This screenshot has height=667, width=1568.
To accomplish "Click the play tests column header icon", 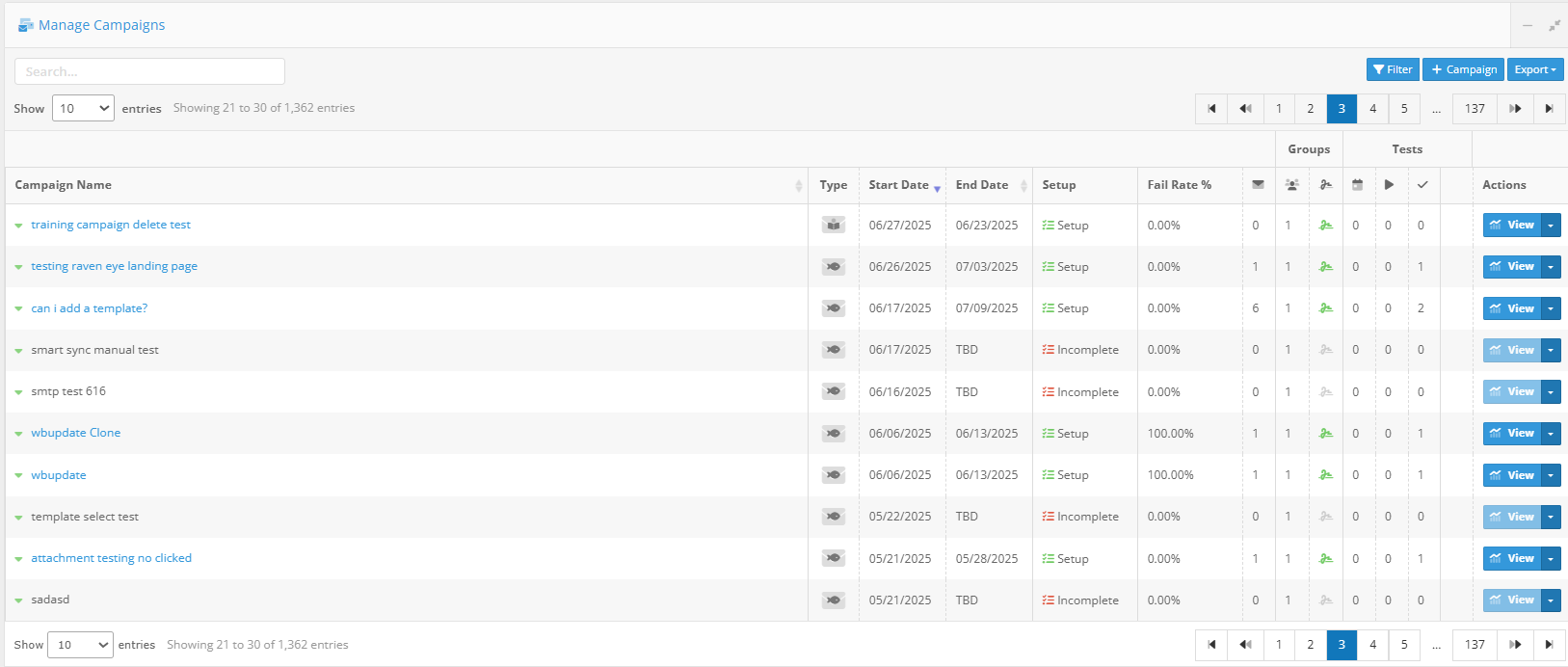I will [1389, 185].
